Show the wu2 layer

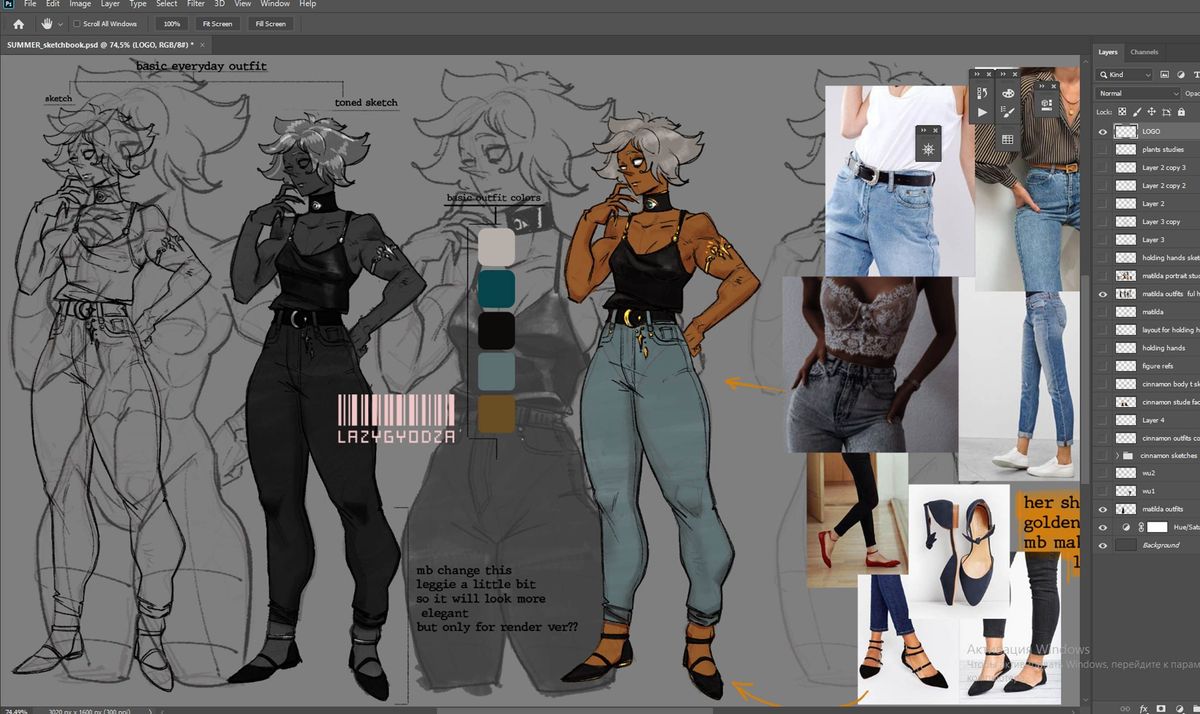(1103, 473)
